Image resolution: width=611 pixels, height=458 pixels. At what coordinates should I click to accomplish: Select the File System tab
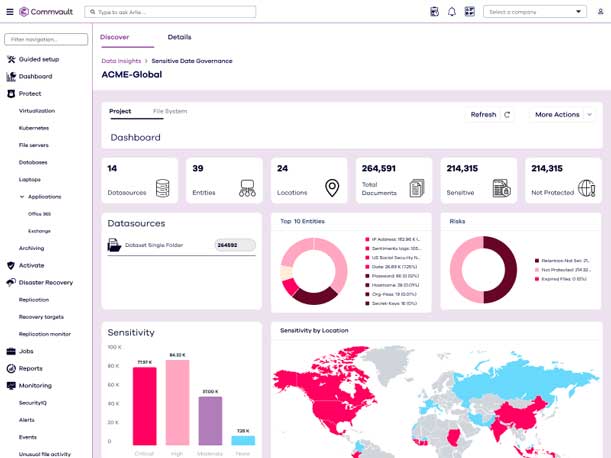pos(170,111)
